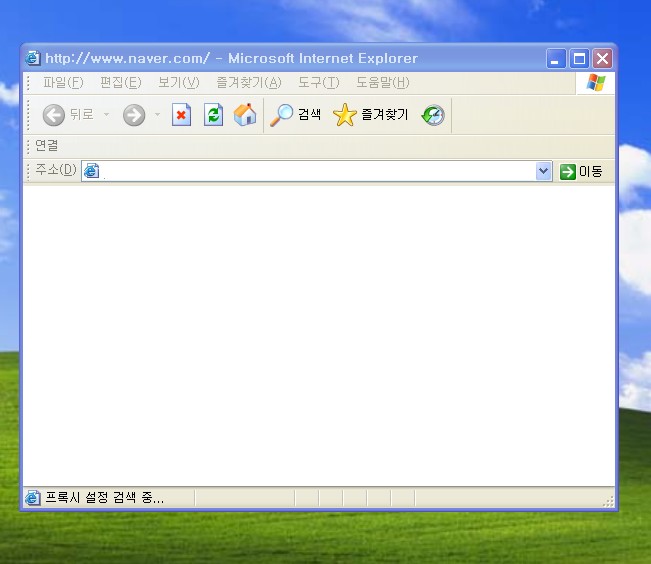Stop loading with the red X icon
Viewport: 651px width, 564px height.
tap(181, 115)
